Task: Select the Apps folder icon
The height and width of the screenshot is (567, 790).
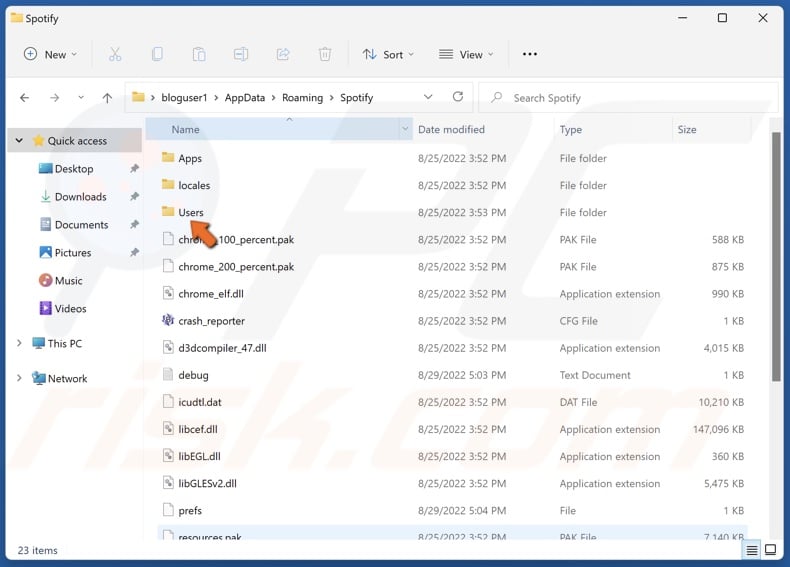Action: (168, 158)
